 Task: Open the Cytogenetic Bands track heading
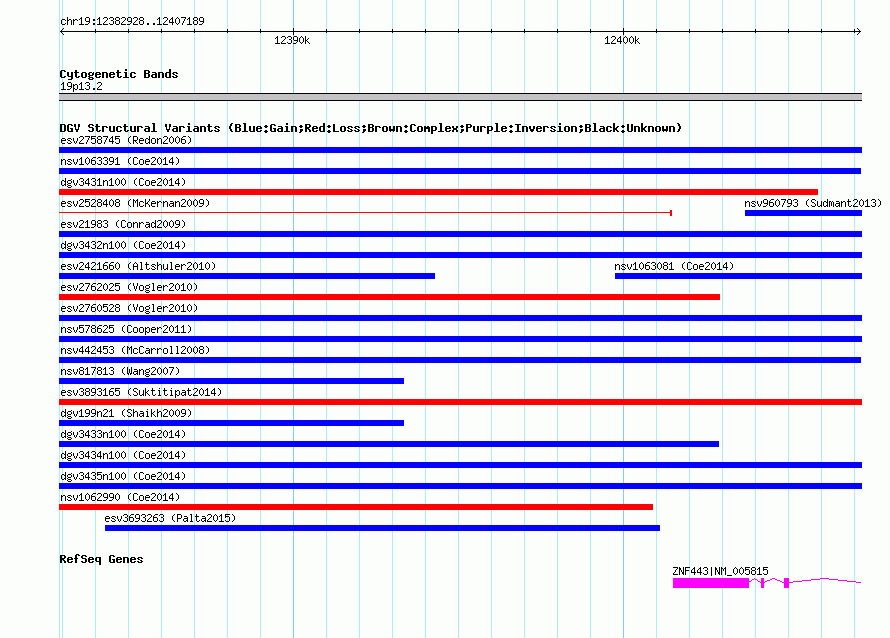tap(119, 74)
